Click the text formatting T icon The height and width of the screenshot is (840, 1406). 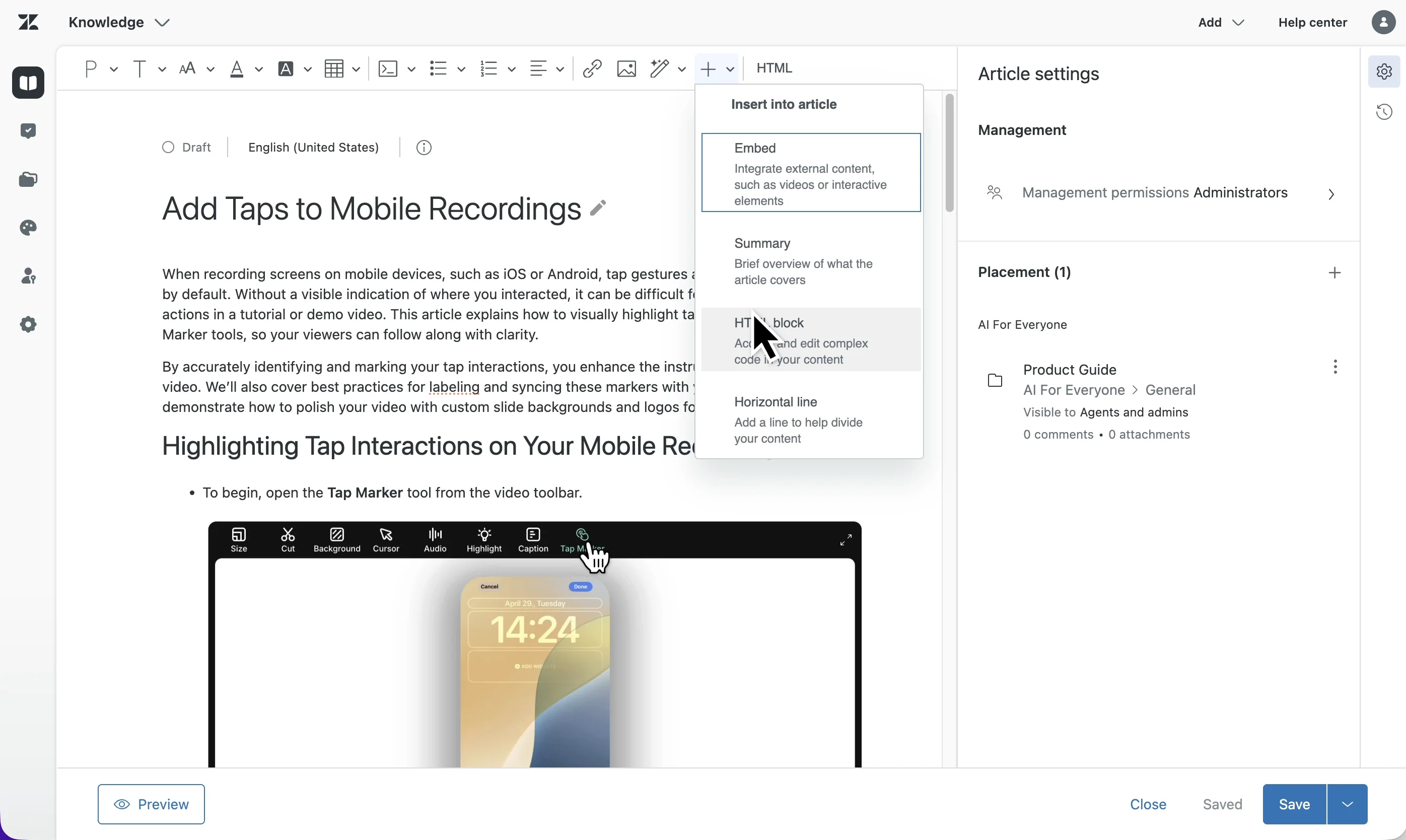point(139,68)
